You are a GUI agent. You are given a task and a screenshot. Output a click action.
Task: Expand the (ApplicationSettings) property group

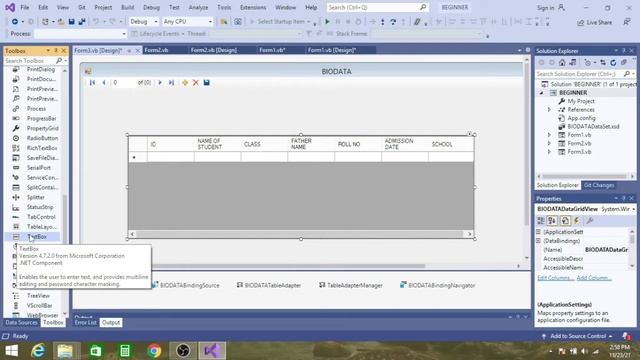(538, 232)
